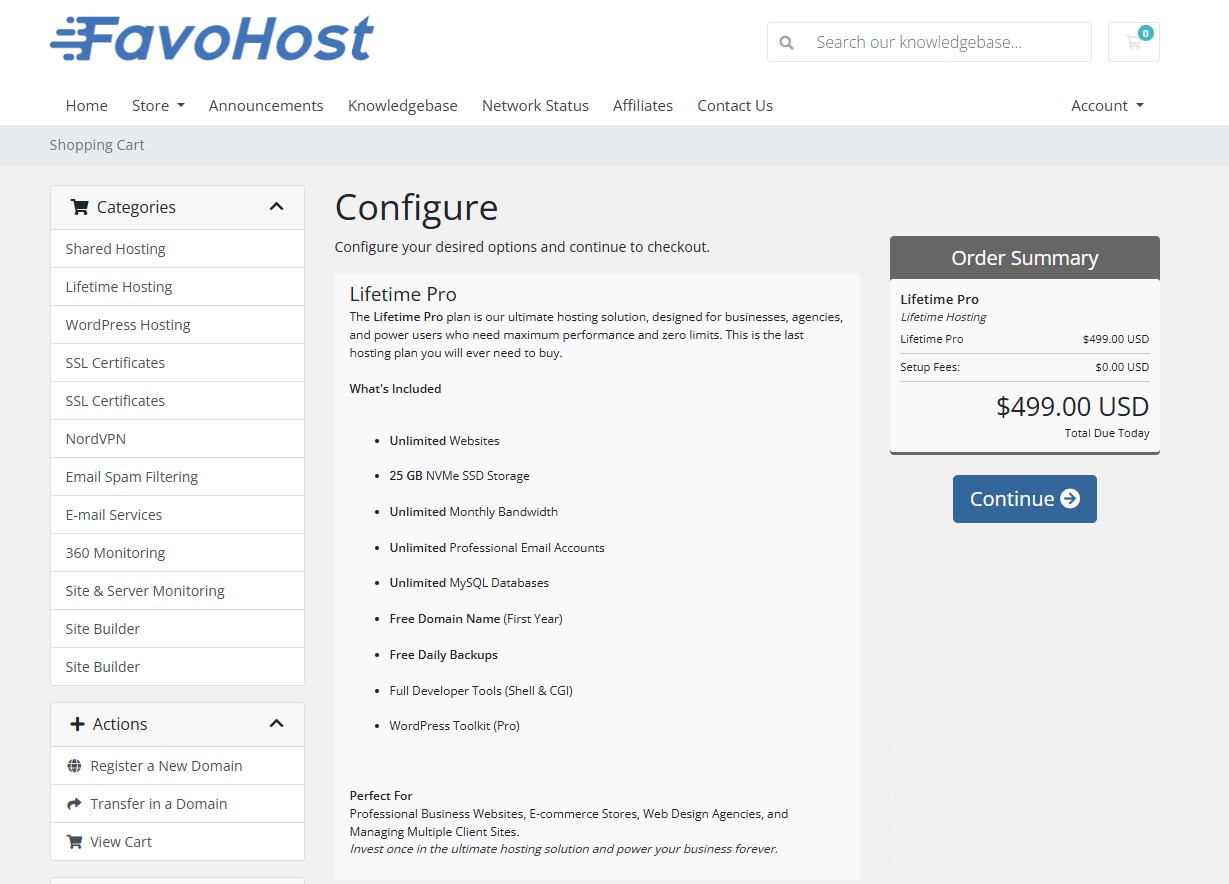Collapse the Actions panel chevron
The height and width of the screenshot is (884, 1229).
[277, 724]
